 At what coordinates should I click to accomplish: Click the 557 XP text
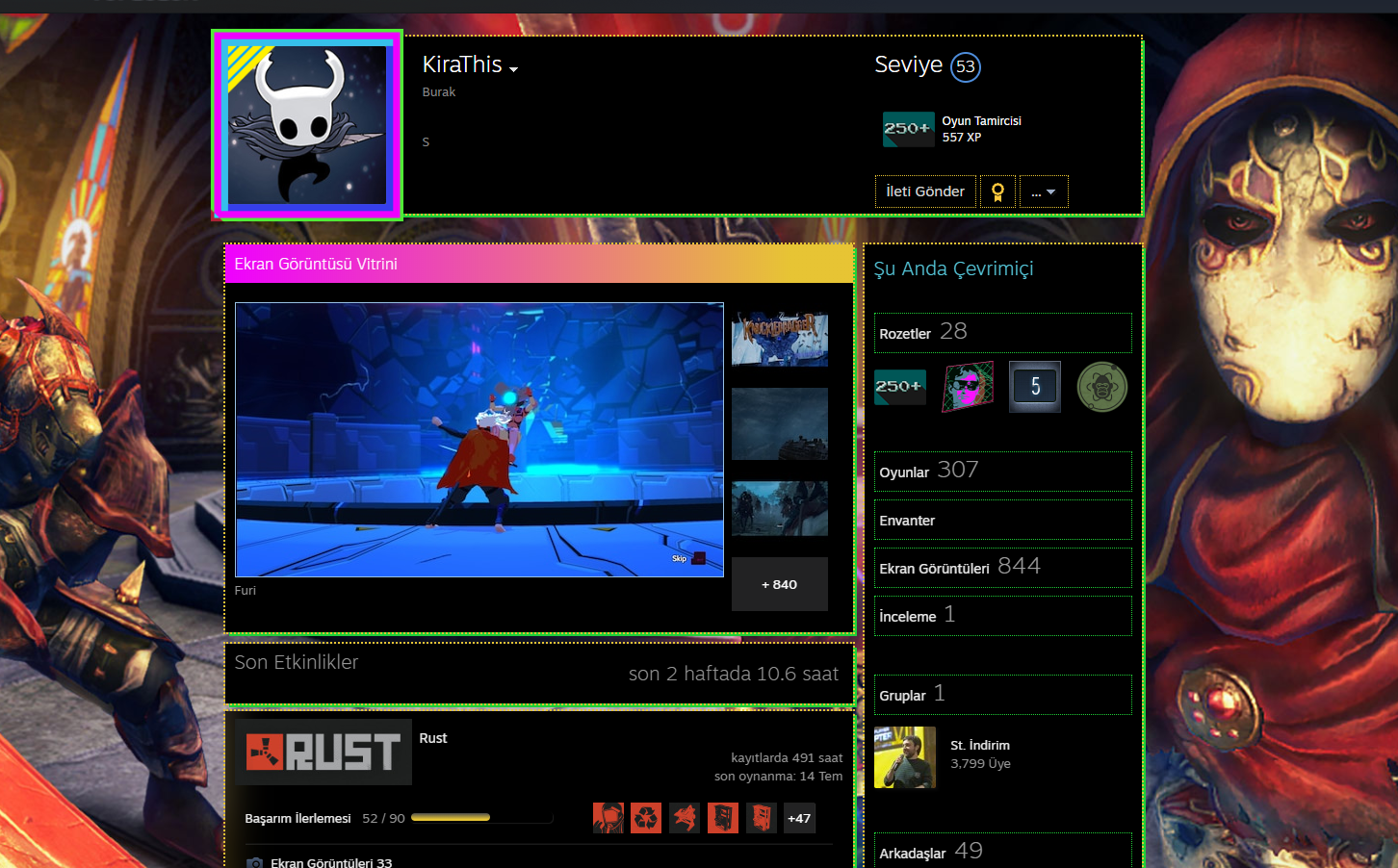coord(962,138)
